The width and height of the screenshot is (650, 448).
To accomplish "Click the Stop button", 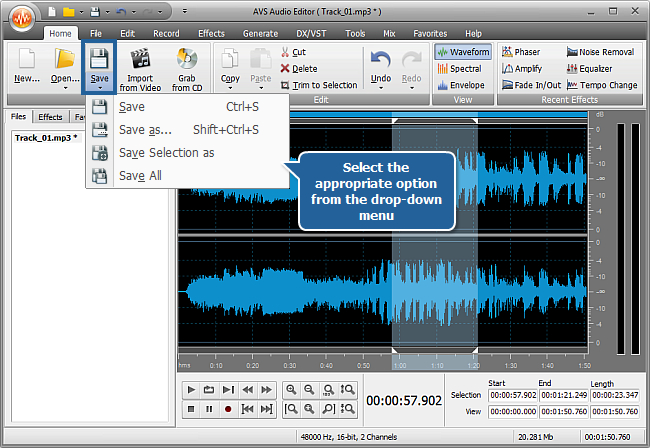I will pos(191,409).
